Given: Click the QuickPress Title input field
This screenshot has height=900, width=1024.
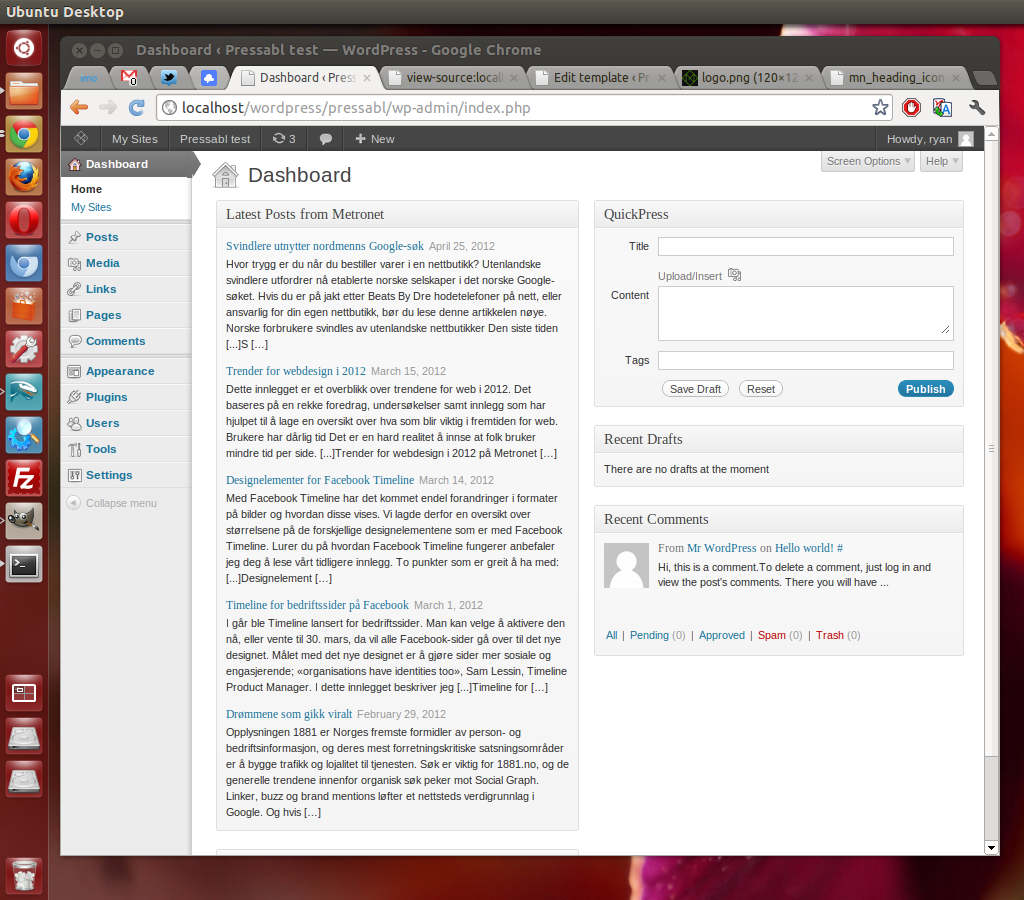Looking at the screenshot, I should click(806, 246).
